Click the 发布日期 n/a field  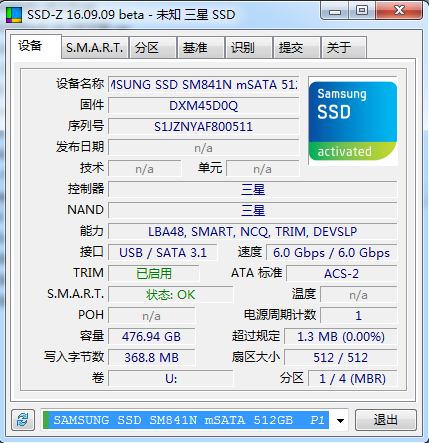204,148
